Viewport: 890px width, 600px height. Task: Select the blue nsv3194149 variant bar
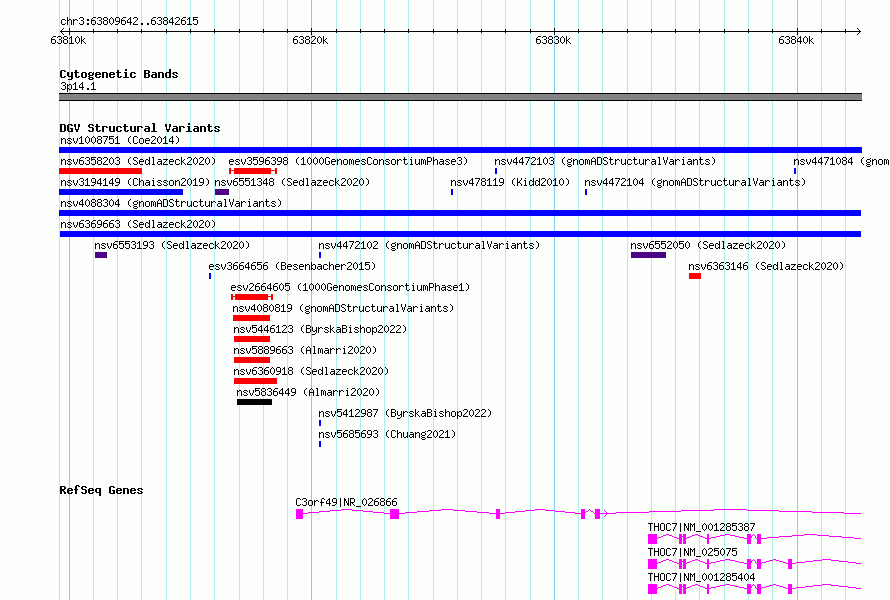[x=121, y=192]
